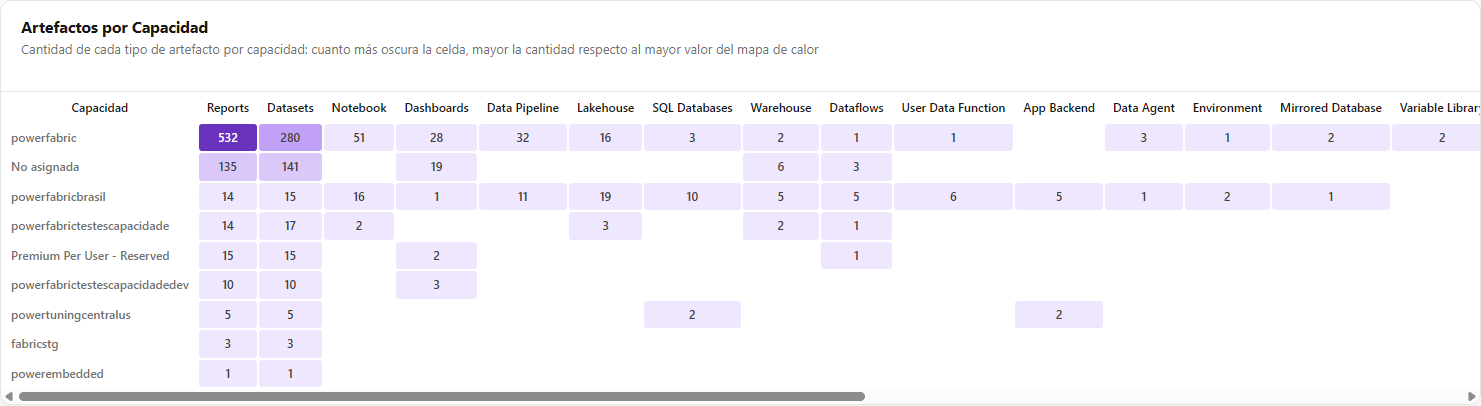Select the powertuningcentralus row label
This screenshot has height=406, width=1481.
[x=71, y=315]
